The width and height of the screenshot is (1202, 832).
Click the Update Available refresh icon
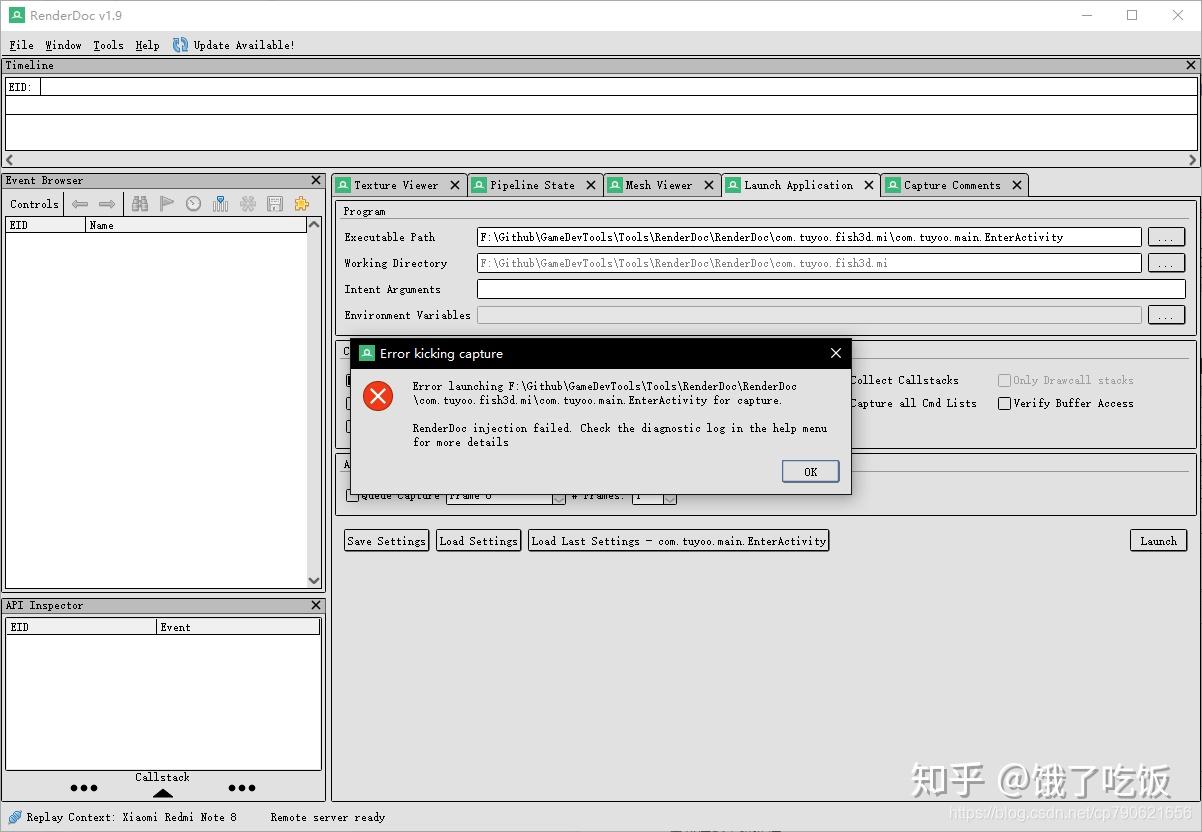[180, 44]
